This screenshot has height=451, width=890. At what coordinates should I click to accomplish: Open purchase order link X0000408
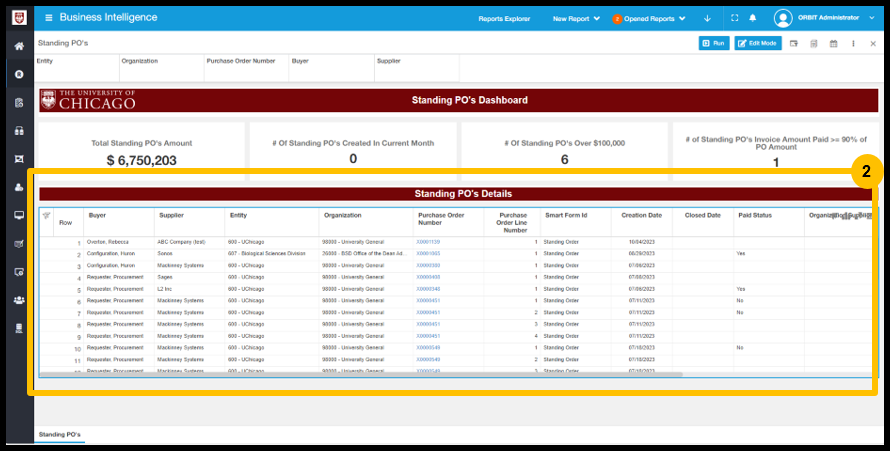pos(428,277)
